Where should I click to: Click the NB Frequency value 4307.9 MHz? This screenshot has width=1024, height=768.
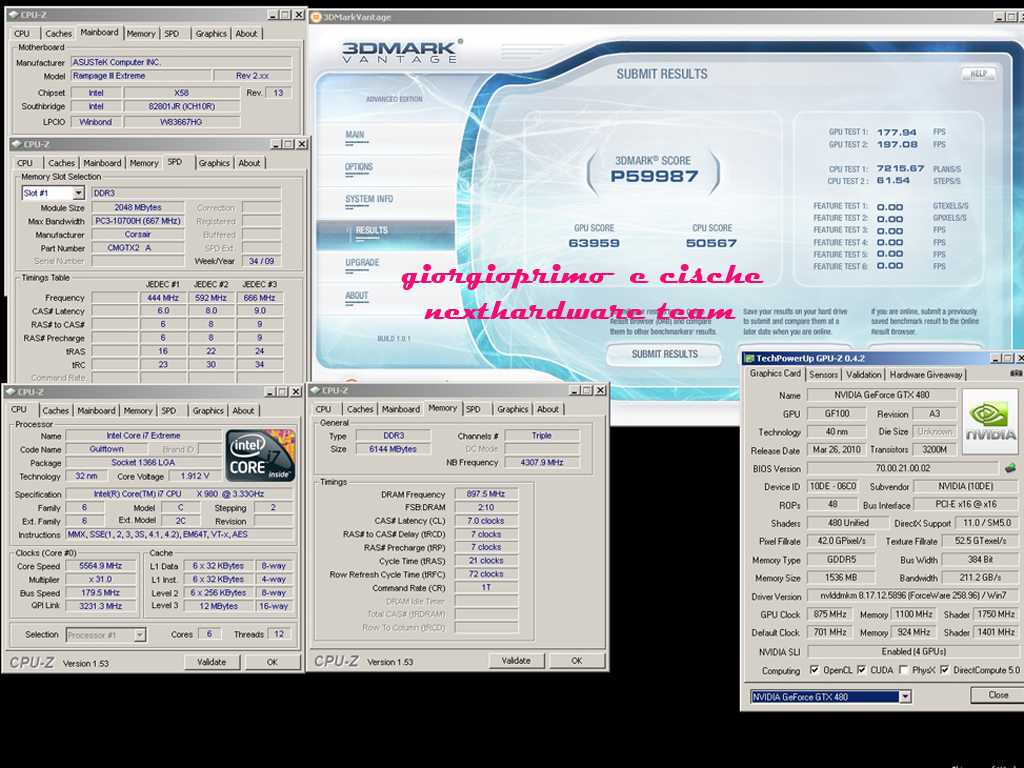tap(541, 462)
